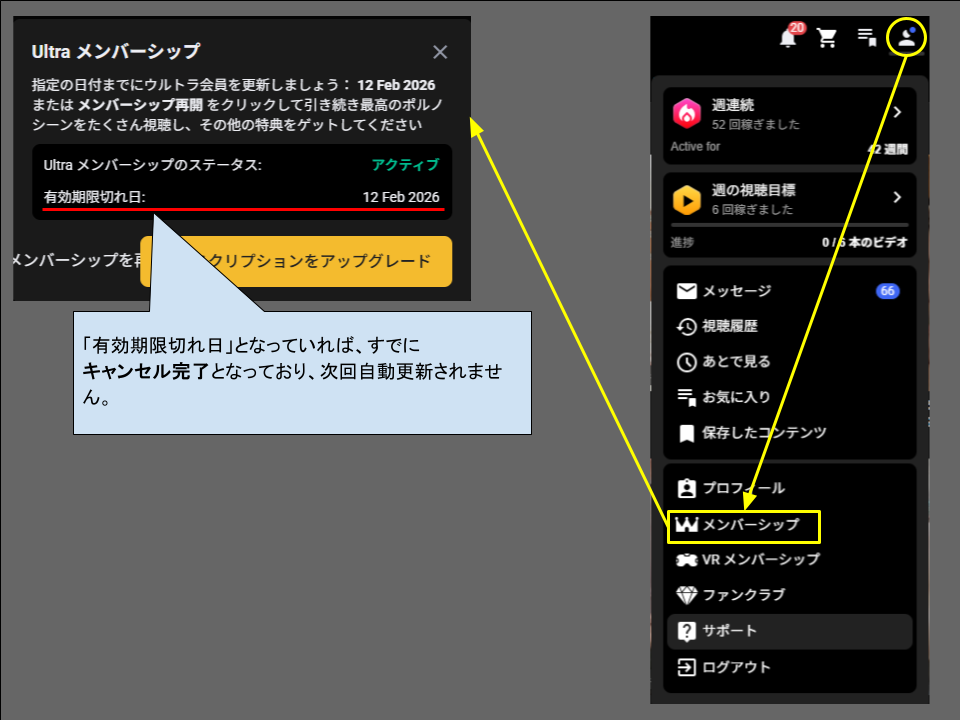Click the notification bell icon
The image size is (960, 720).
coord(788,38)
